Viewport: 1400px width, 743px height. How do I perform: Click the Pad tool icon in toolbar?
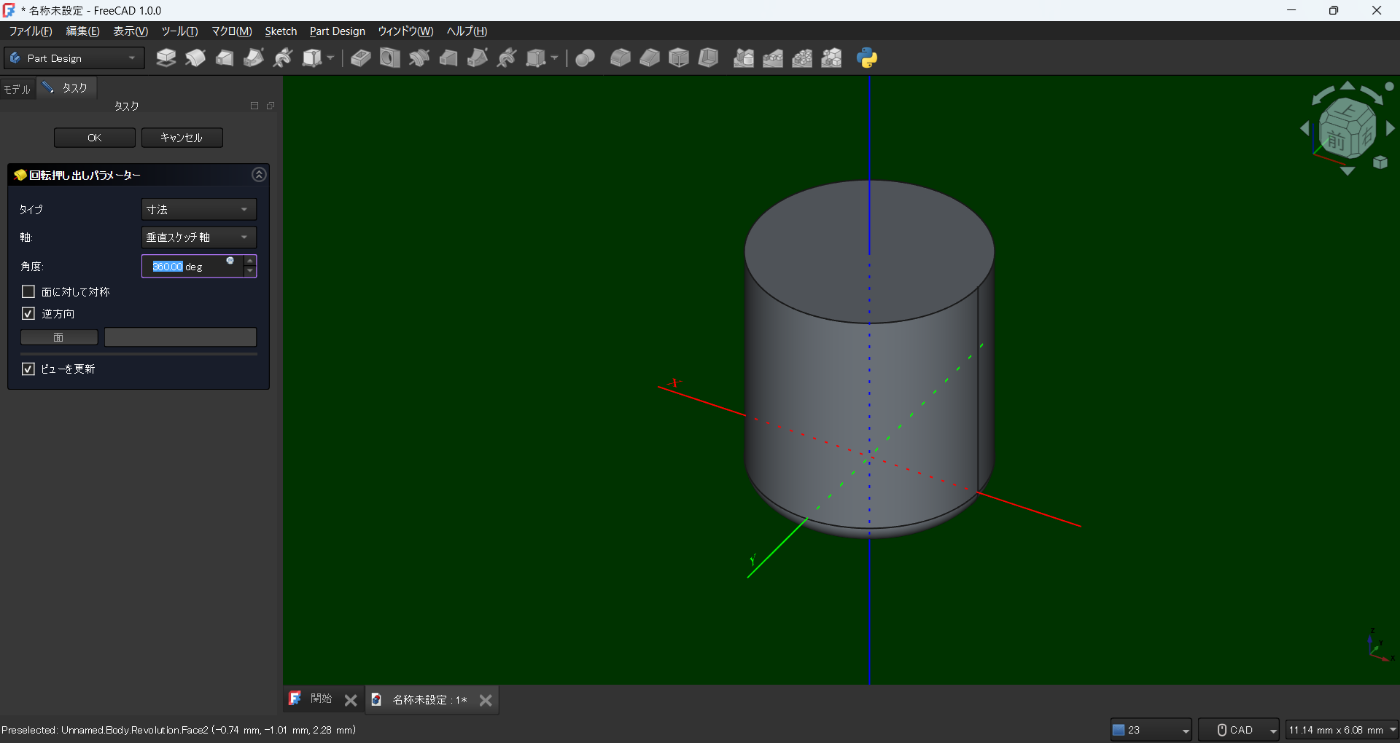coord(166,58)
